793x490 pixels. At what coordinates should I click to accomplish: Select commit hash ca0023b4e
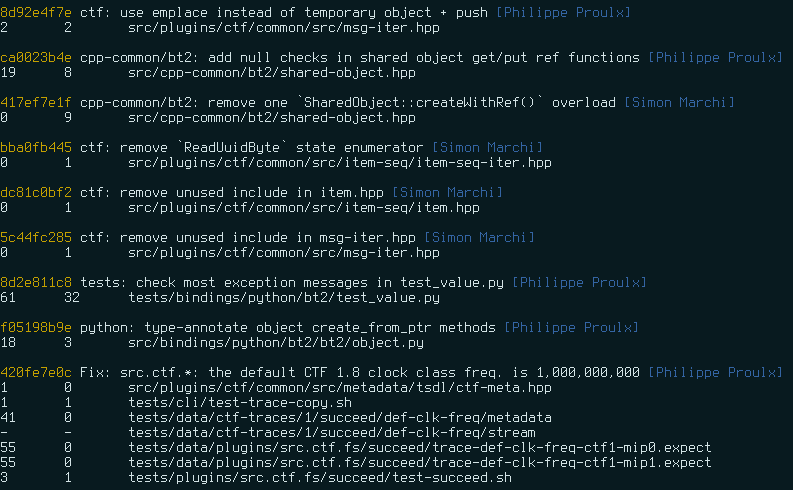pos(36,57)
